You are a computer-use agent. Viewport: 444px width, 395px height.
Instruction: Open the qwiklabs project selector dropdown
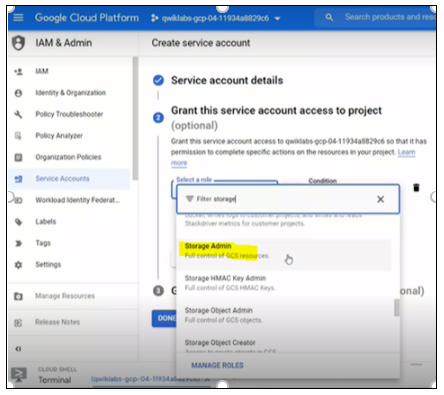216,18
